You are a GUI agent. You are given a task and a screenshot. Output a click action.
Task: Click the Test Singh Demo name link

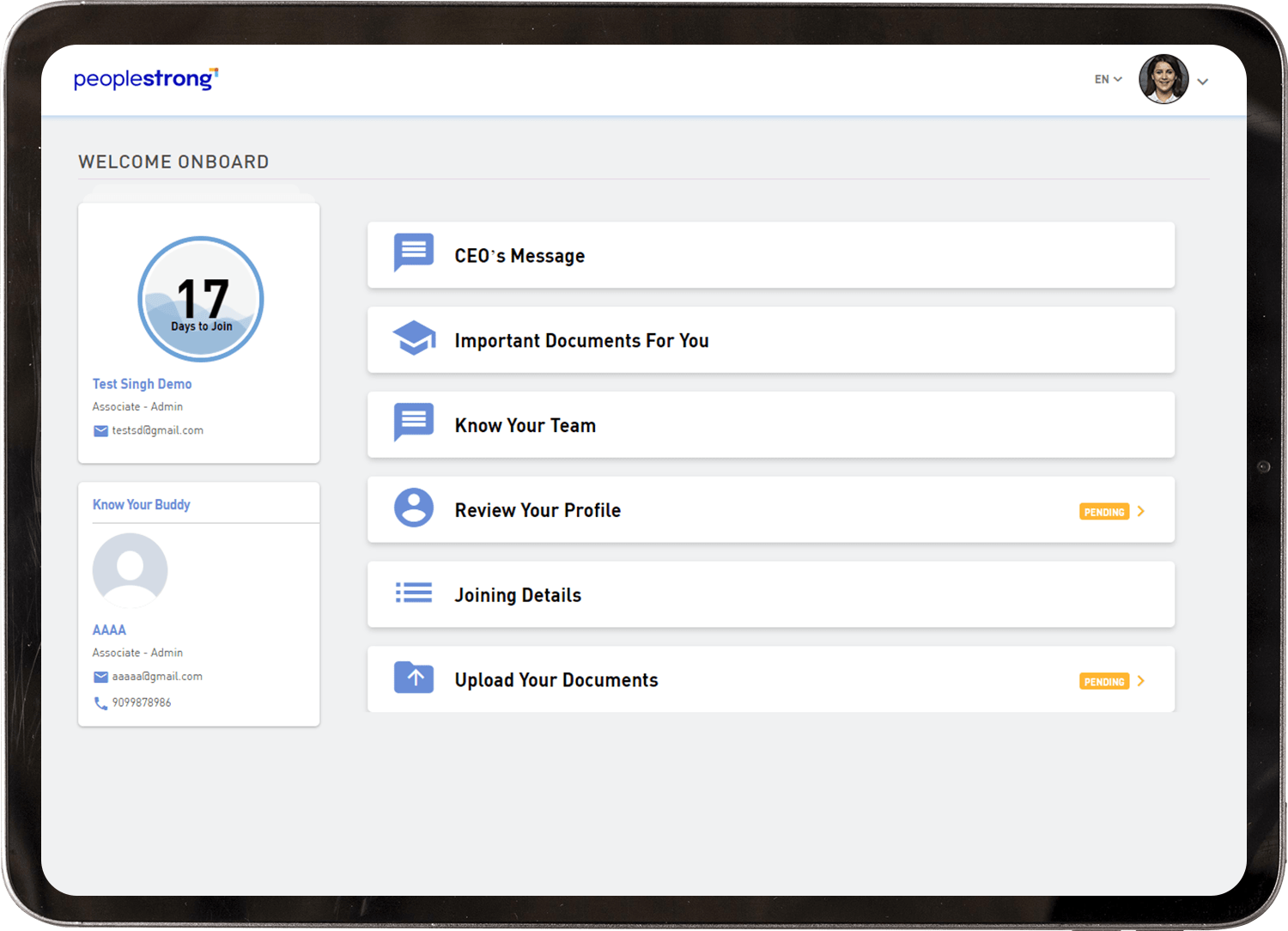(x=142, y=384)
